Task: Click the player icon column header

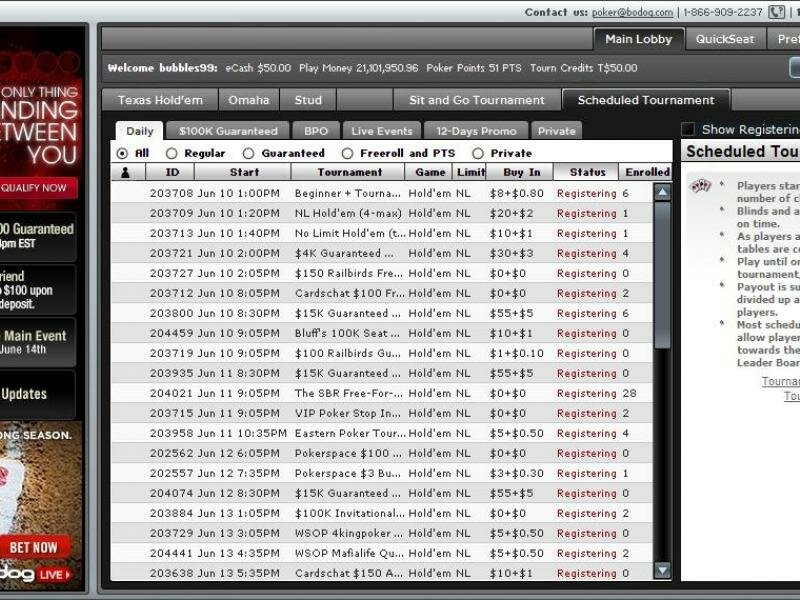Action: [125, 172]
